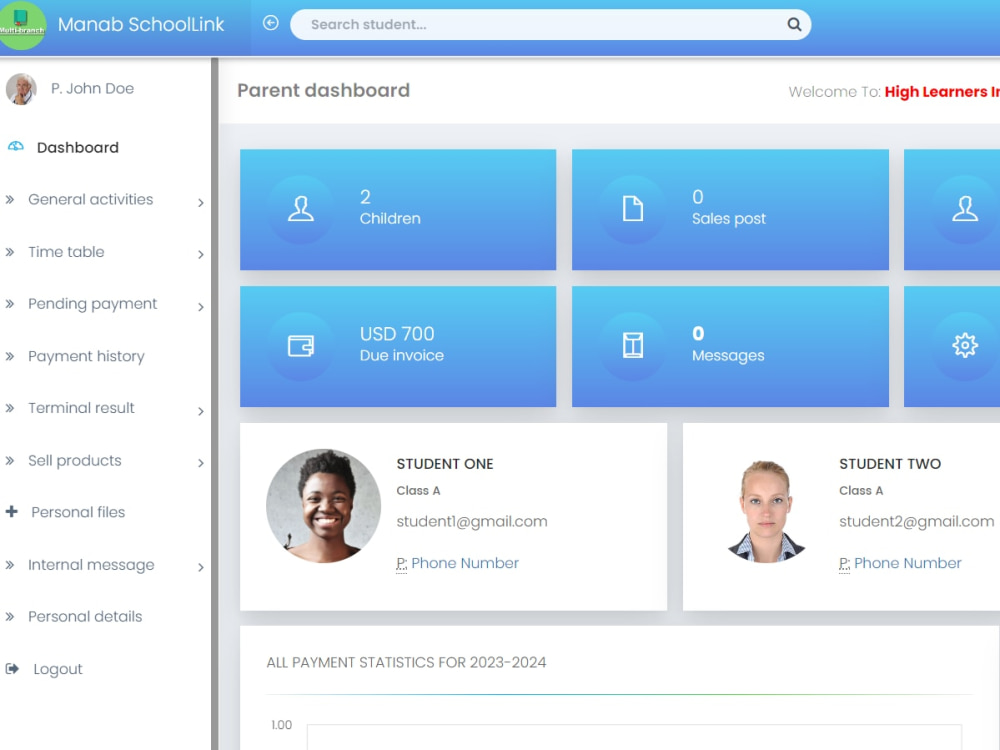Click double-chevron icon beside Terminal result
Image resolution: width=1000 pixels, height=750 pixels.
point(10,408)
